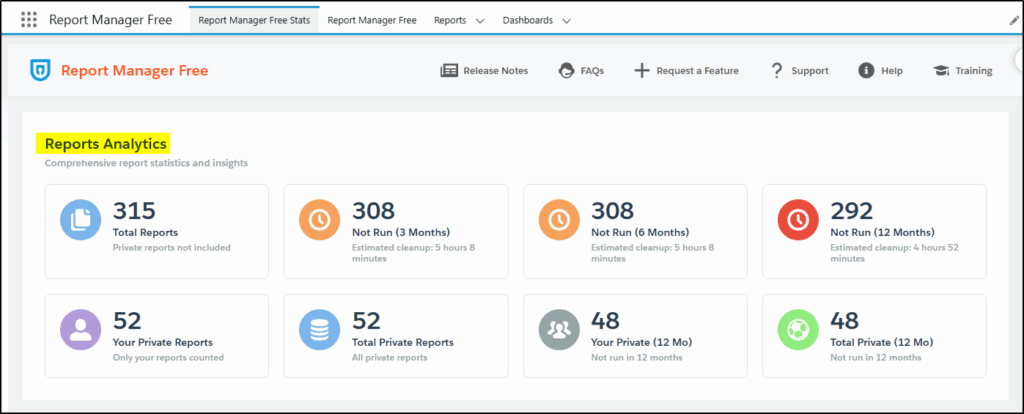Select the Total Reports 315 card
1024x414 pixels.
(157, 231)
